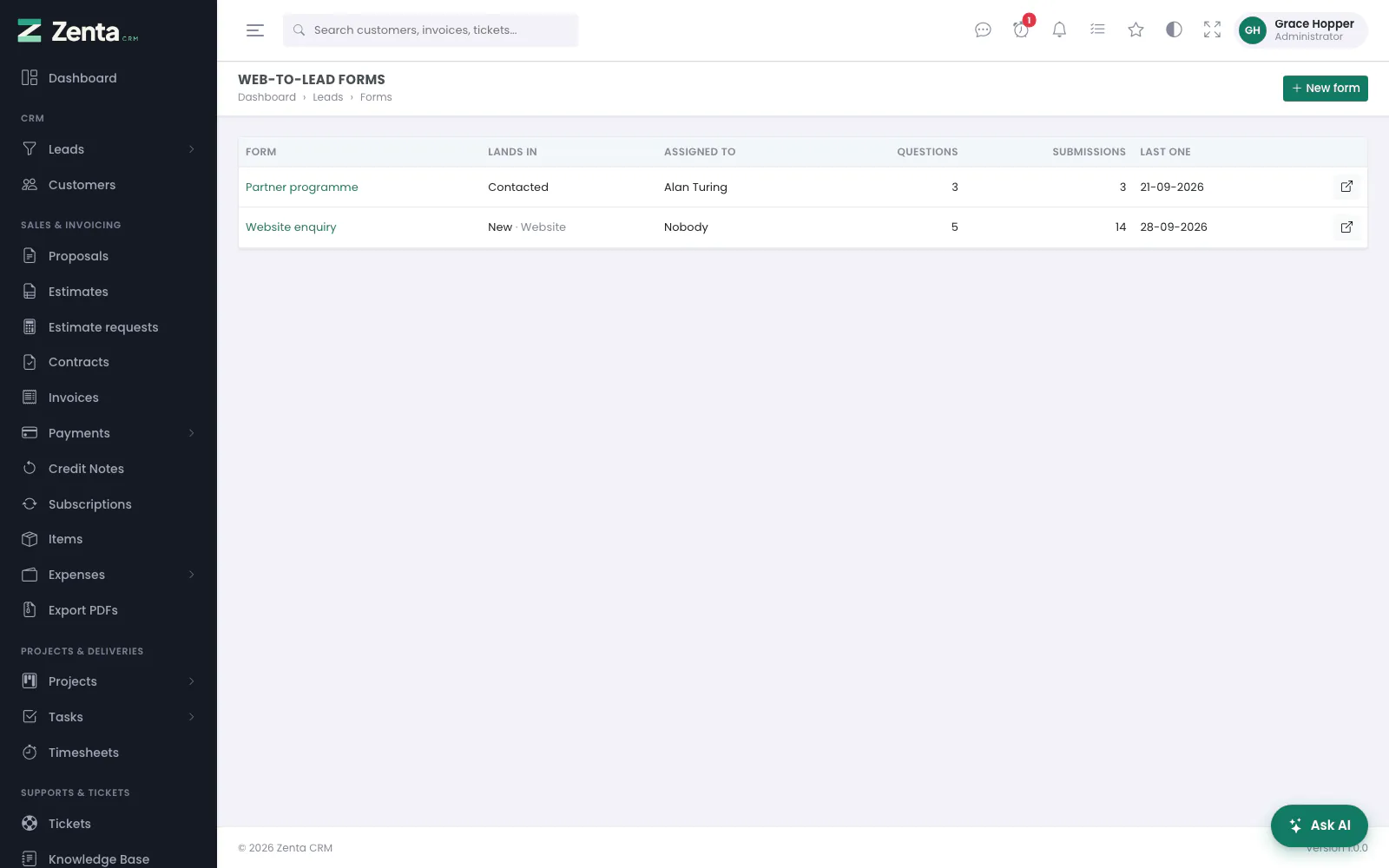Click the favorites star icon
The width and height of the screenshot is (1389, 868).
(x=1136, y=30)
